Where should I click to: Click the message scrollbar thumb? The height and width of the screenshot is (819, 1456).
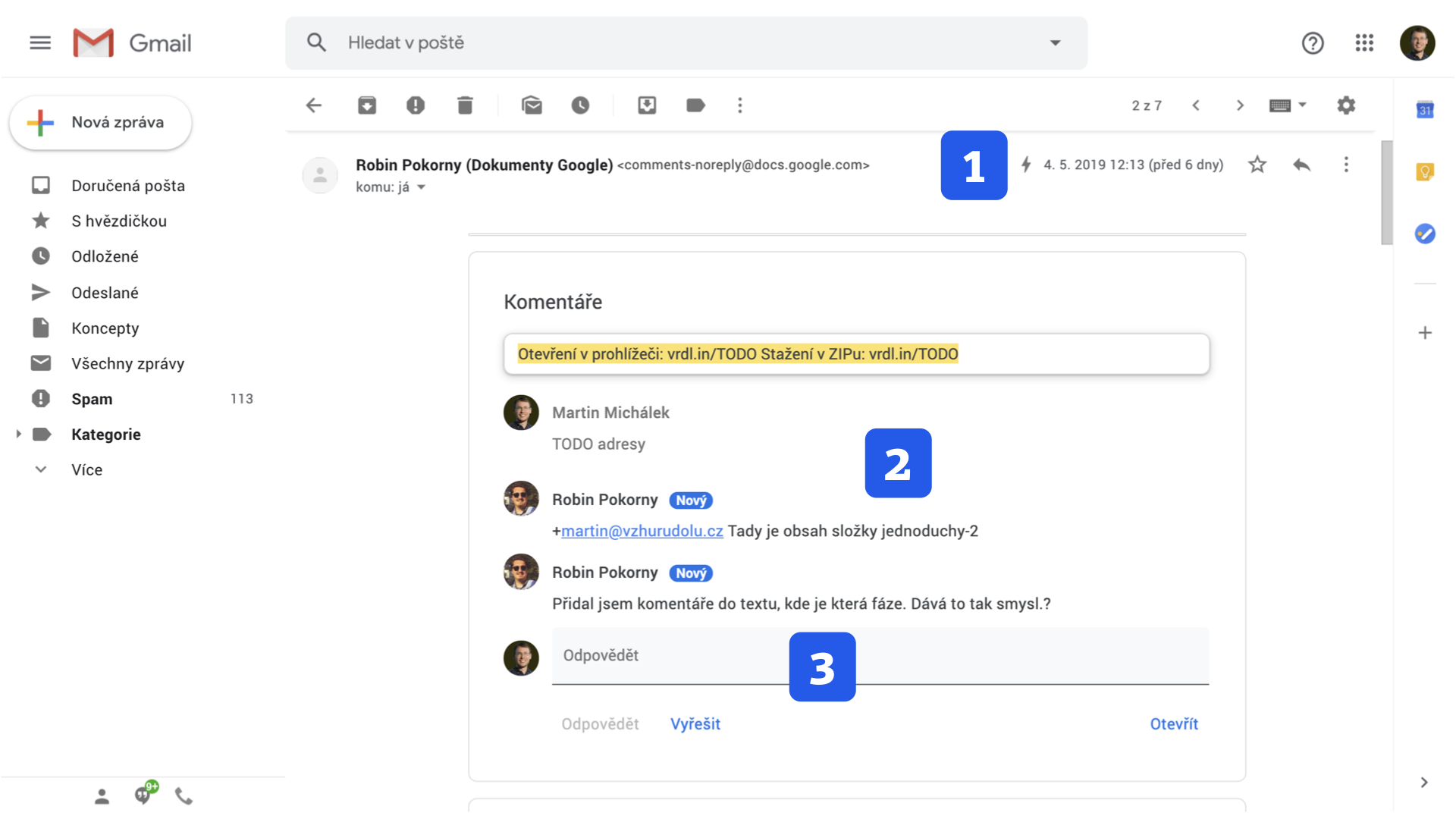(x=1386, y=193)
